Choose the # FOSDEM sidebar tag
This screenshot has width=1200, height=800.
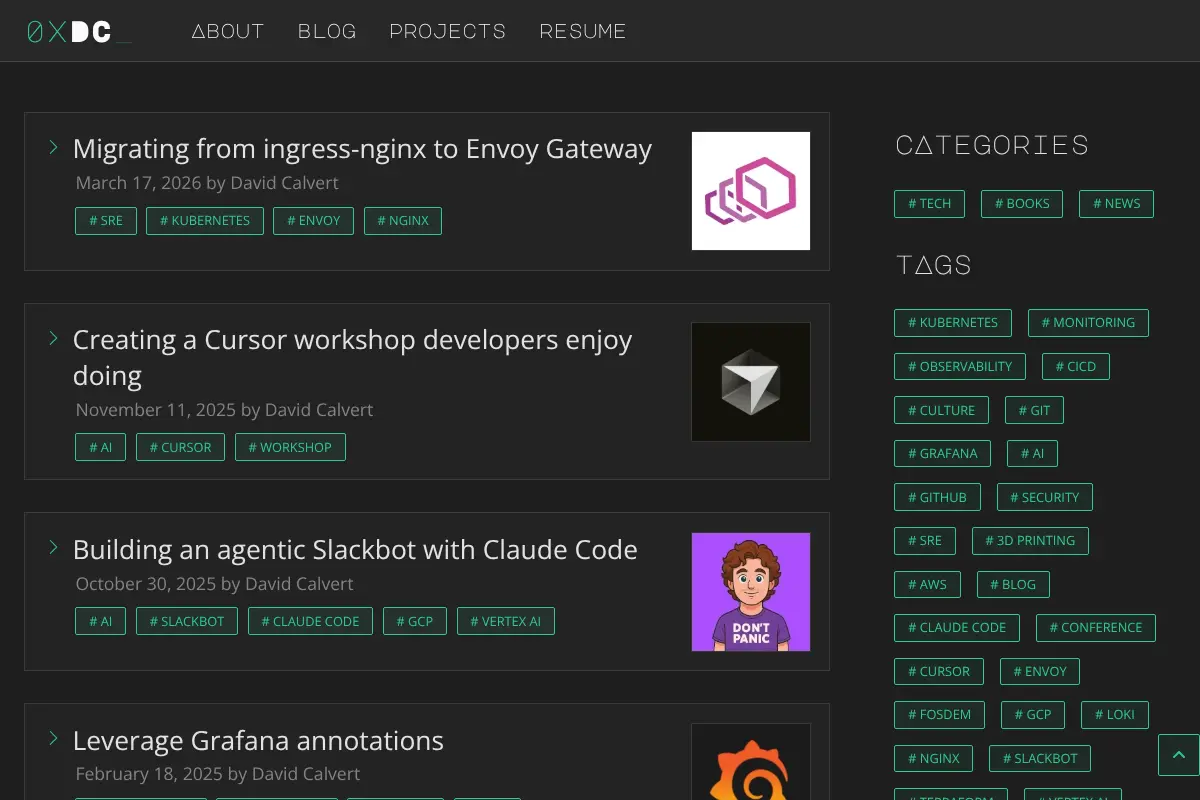939,714
